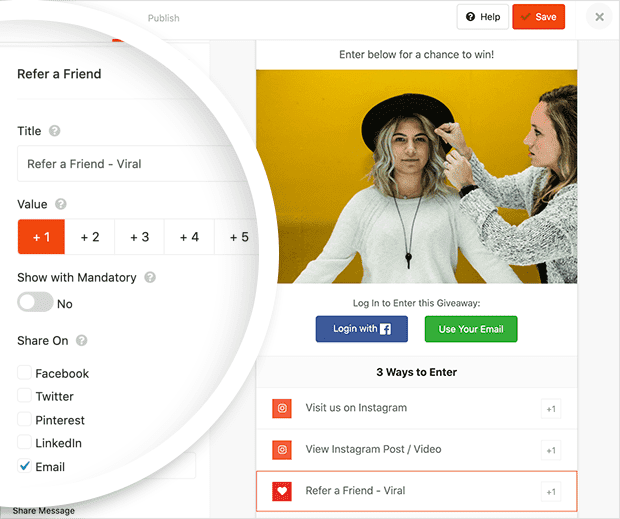Viewport: 620px width, 519px height.
Task: Open help tooltip next to Value
Action: coord(60,204)
